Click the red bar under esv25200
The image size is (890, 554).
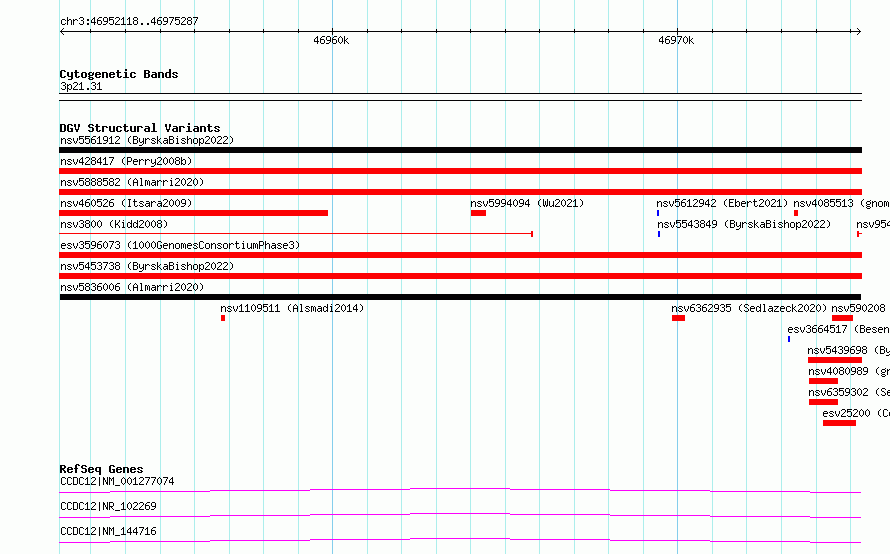point(839,423)
